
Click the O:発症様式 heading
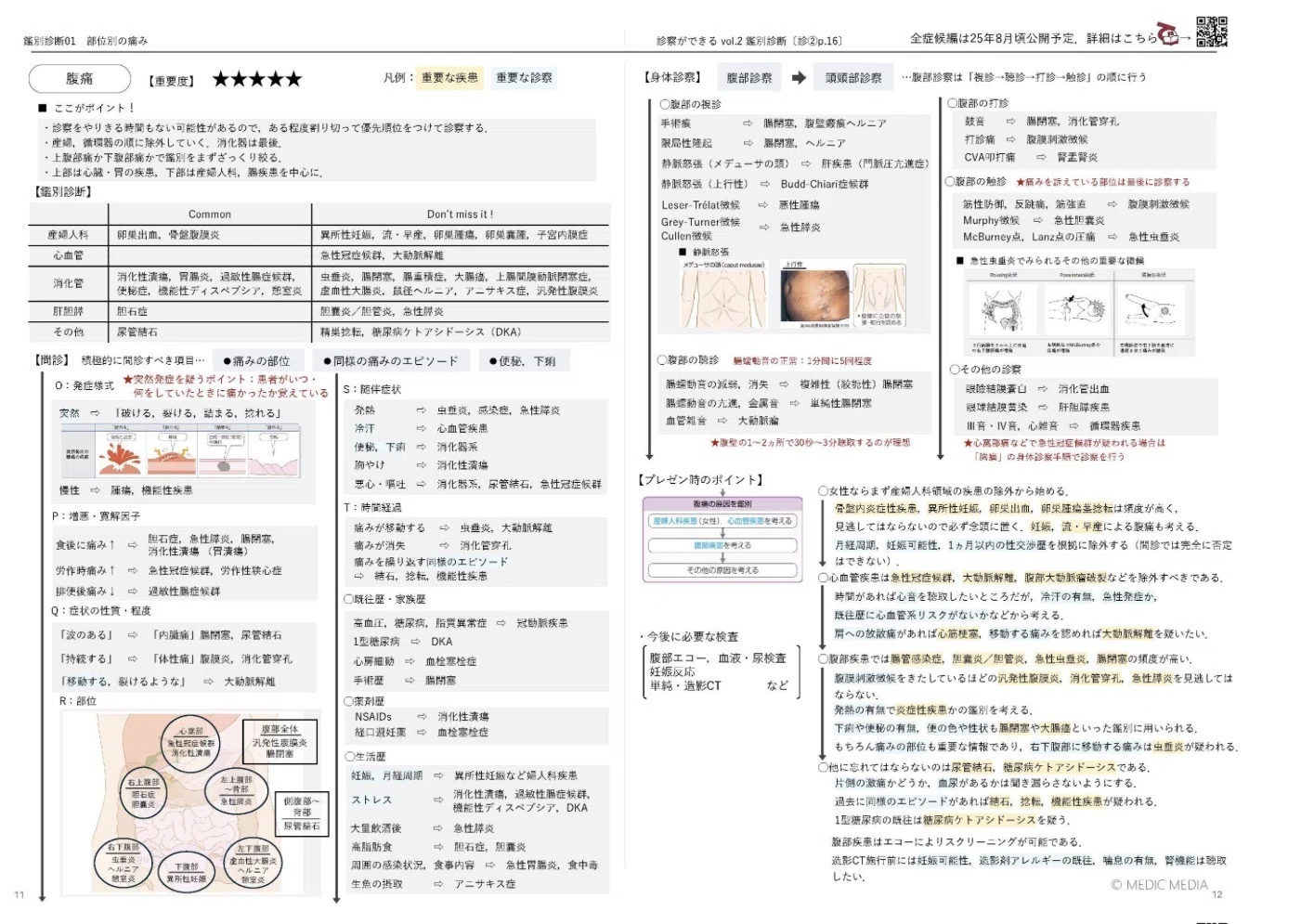[85, 386]
